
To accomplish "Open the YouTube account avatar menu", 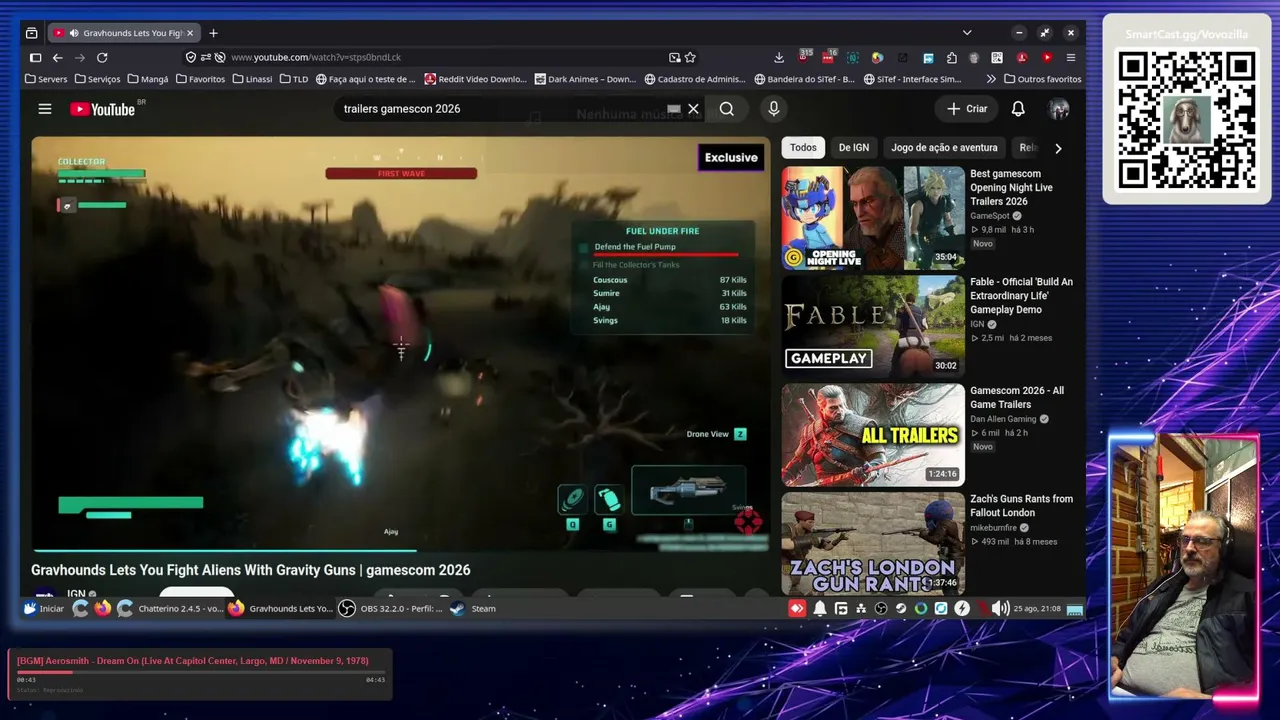I will pos(1059,109).
